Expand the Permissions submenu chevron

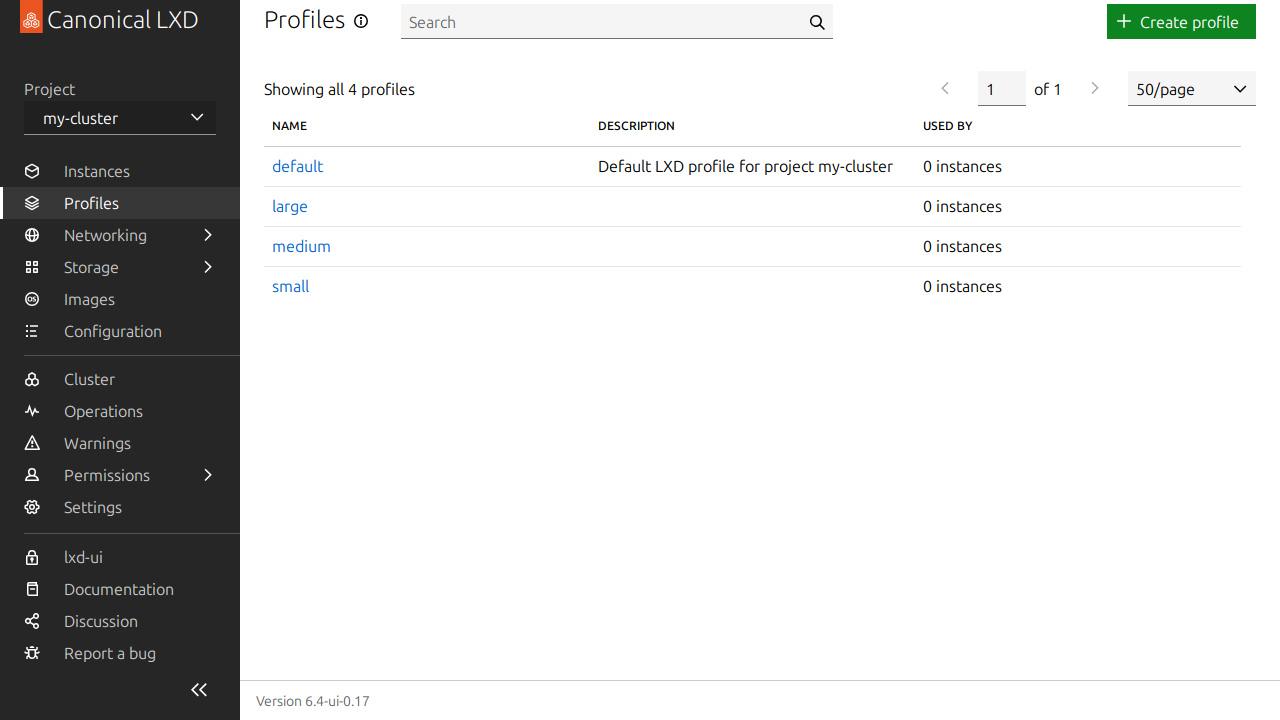208,475
